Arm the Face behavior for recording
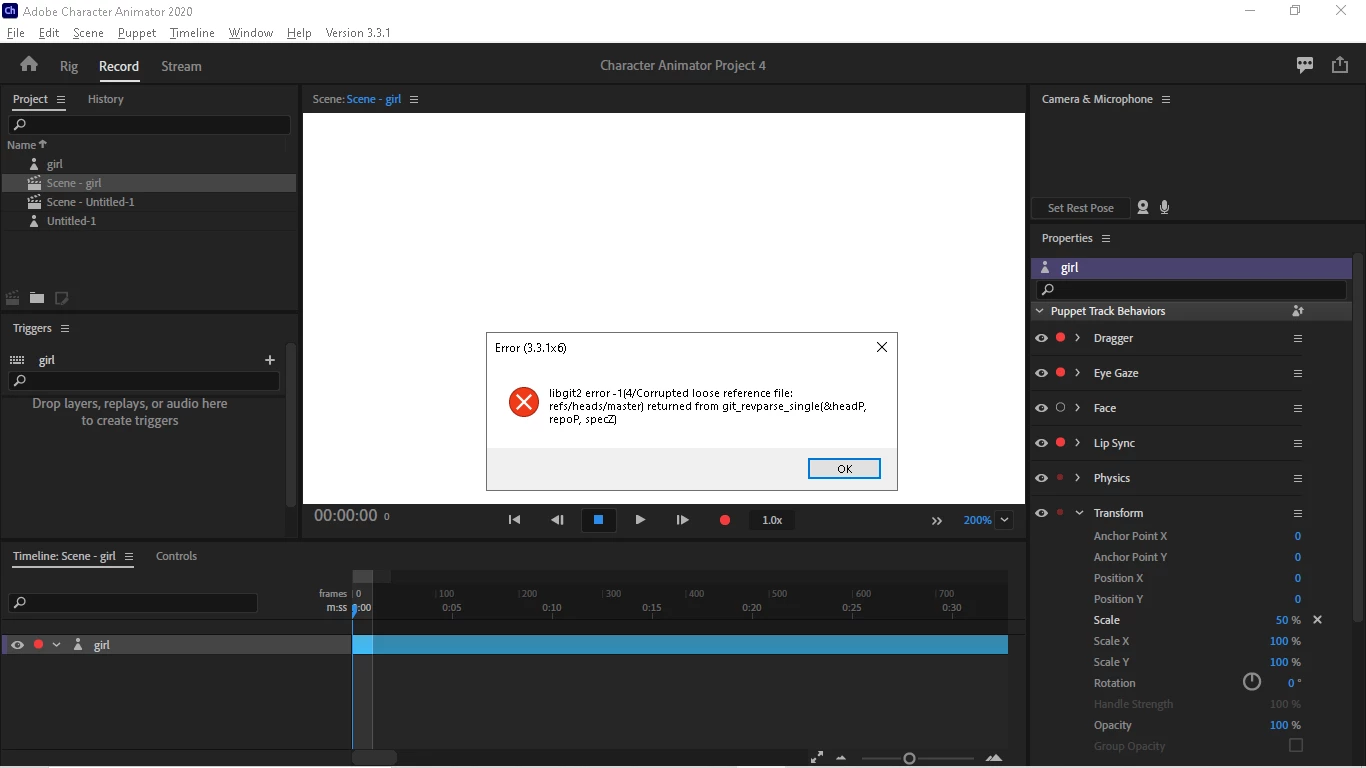The height and width of the screenshot is (768, 1366). click(x=1060, y=408)
